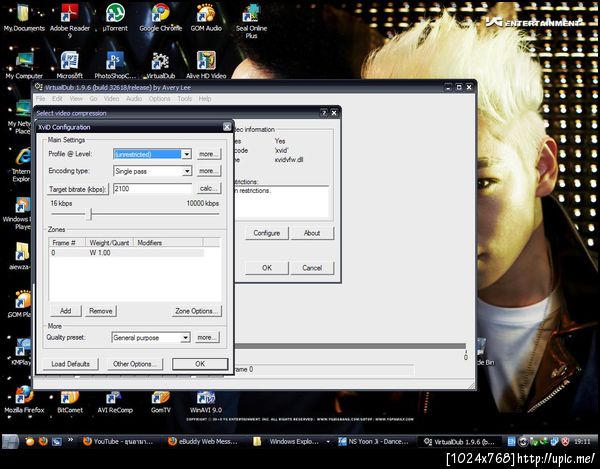Viewport: 600px width, 469px height.
Task: Open Video menu in VirtualDub
Action: [111, 99]
